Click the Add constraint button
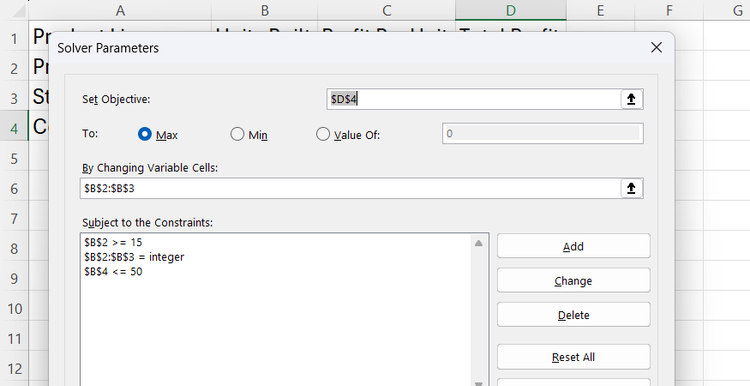 click(574, 246)
